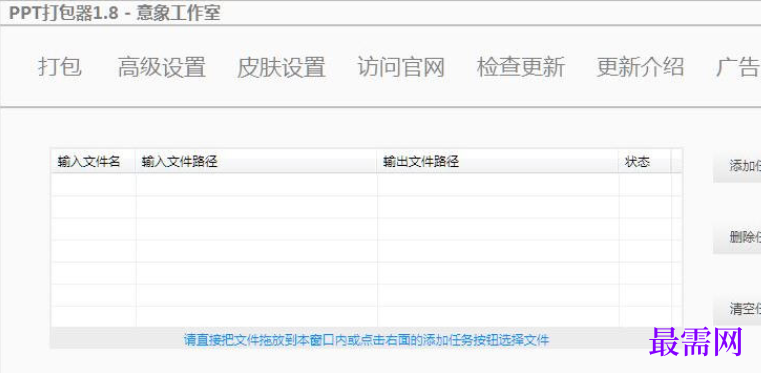Click the 添加任务 button
The image size is (761, 373).
(x=737, y=166)
